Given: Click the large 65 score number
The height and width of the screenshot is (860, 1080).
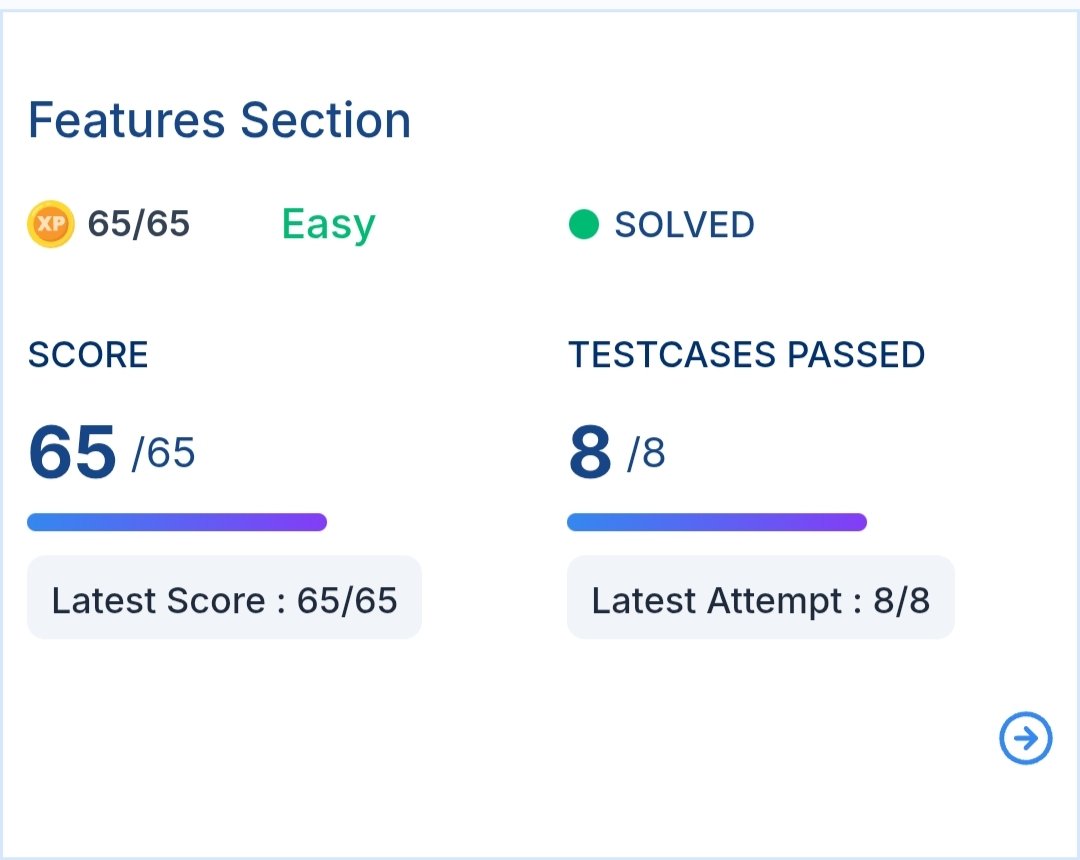Looking at the screenshot, I should point(72,452).
